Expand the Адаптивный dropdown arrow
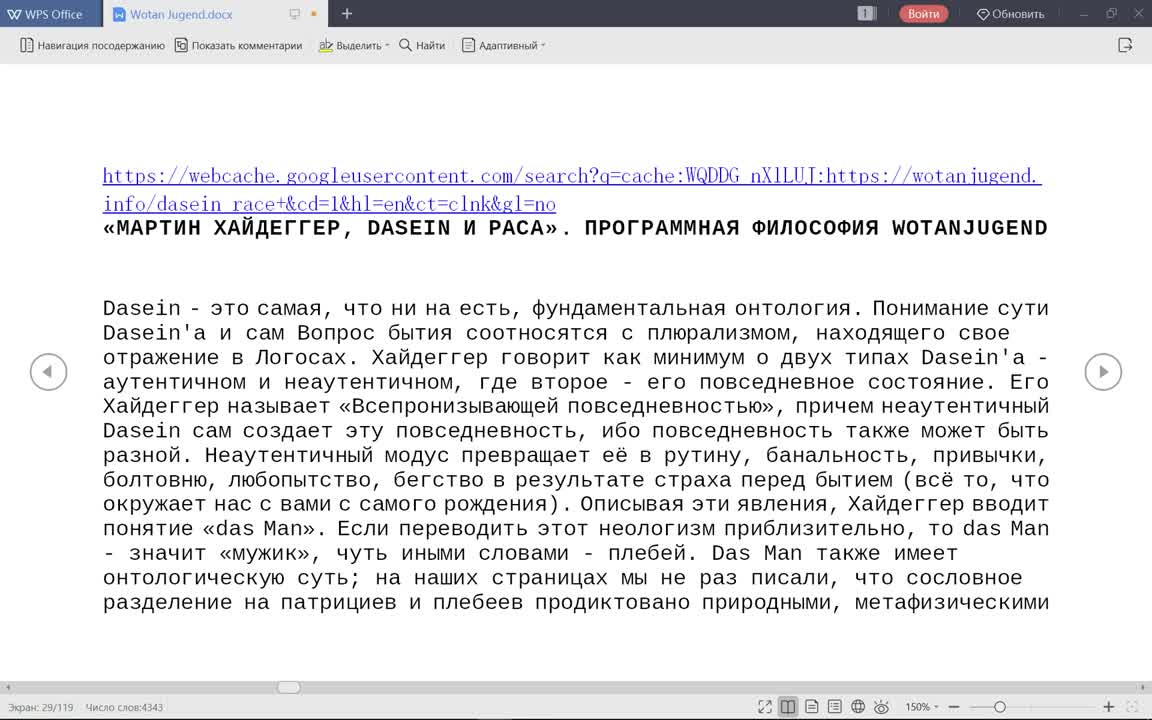The width and height of the screenshot is (1152, 720). [x=543, y=46]
